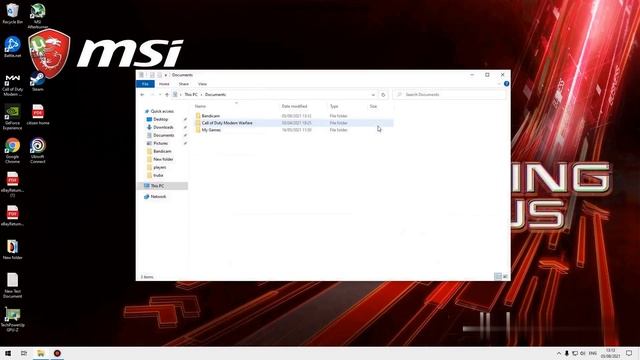Sort by the Size column header
This screenshot has width=640, height=360.
373,106
